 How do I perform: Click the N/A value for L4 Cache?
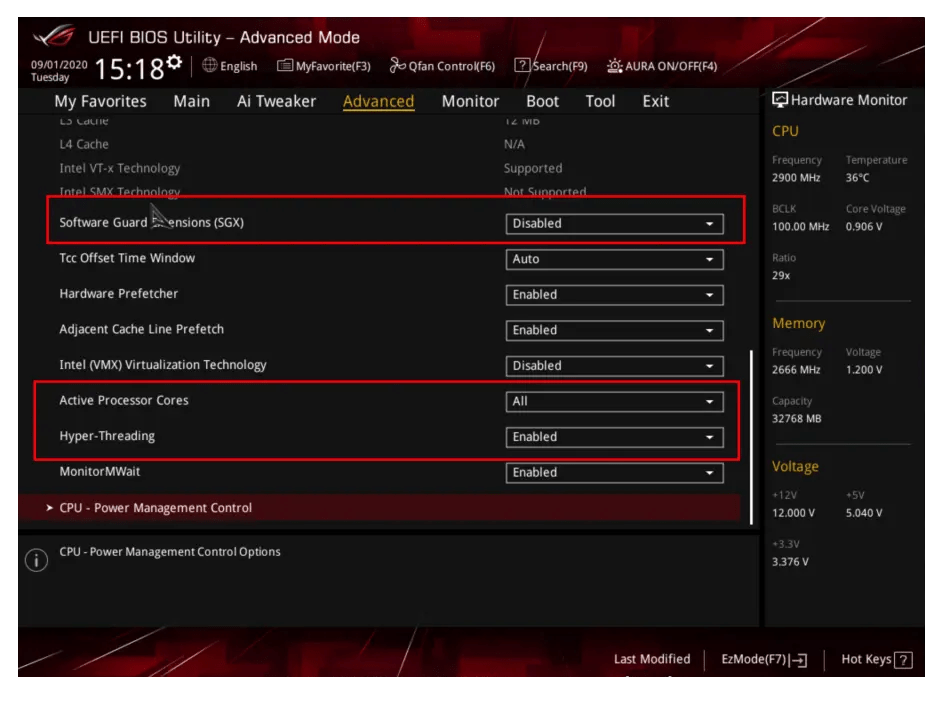514,144
